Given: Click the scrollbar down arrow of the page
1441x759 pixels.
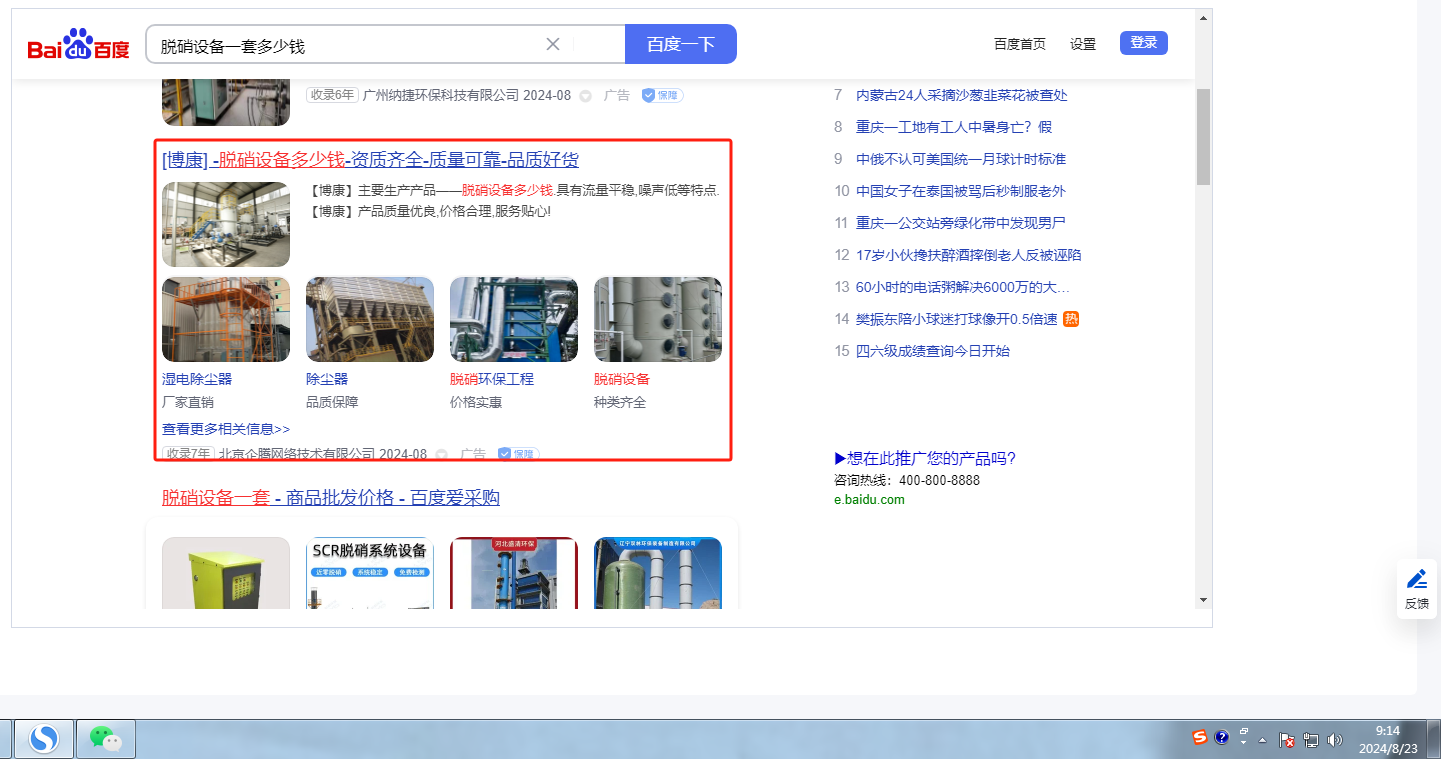Looking at the screenshot, I should tap(1203, 599).
